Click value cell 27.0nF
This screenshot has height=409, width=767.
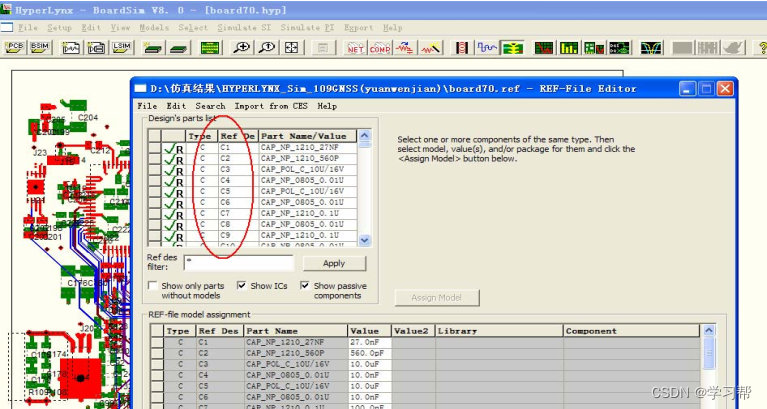point(369,342)
